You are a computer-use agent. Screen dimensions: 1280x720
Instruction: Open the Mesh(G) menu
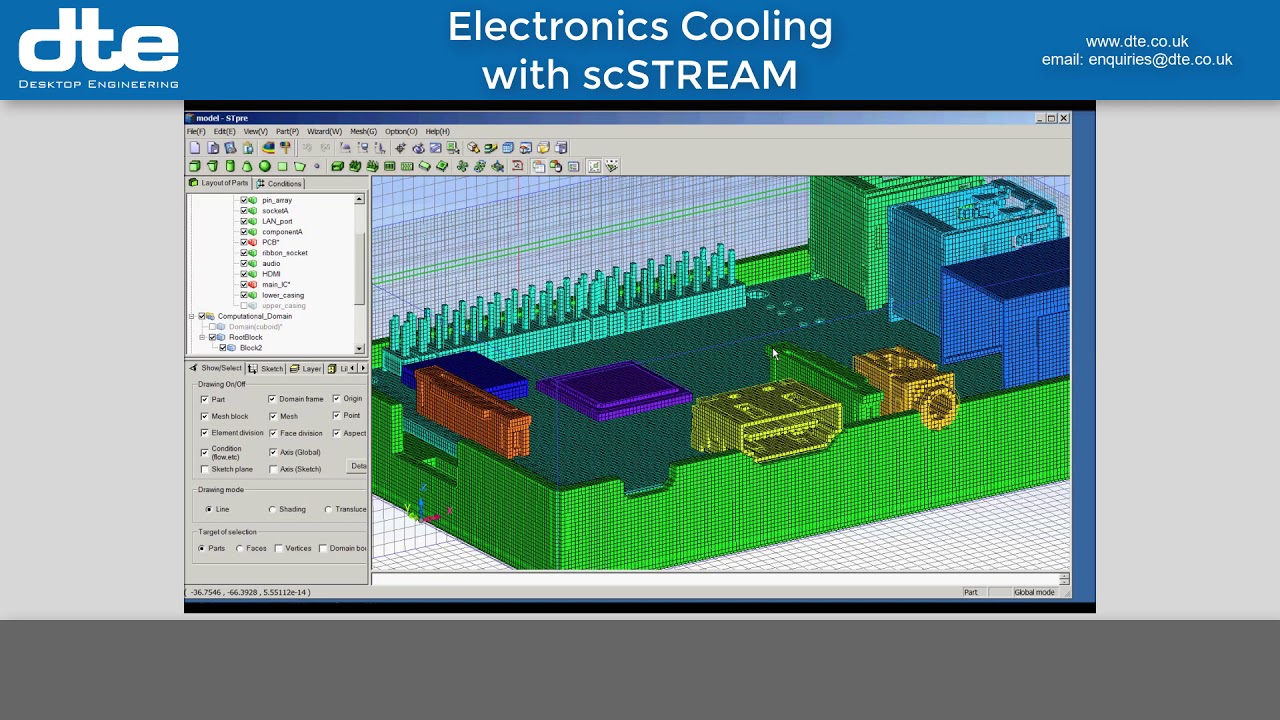click(363, 132)
